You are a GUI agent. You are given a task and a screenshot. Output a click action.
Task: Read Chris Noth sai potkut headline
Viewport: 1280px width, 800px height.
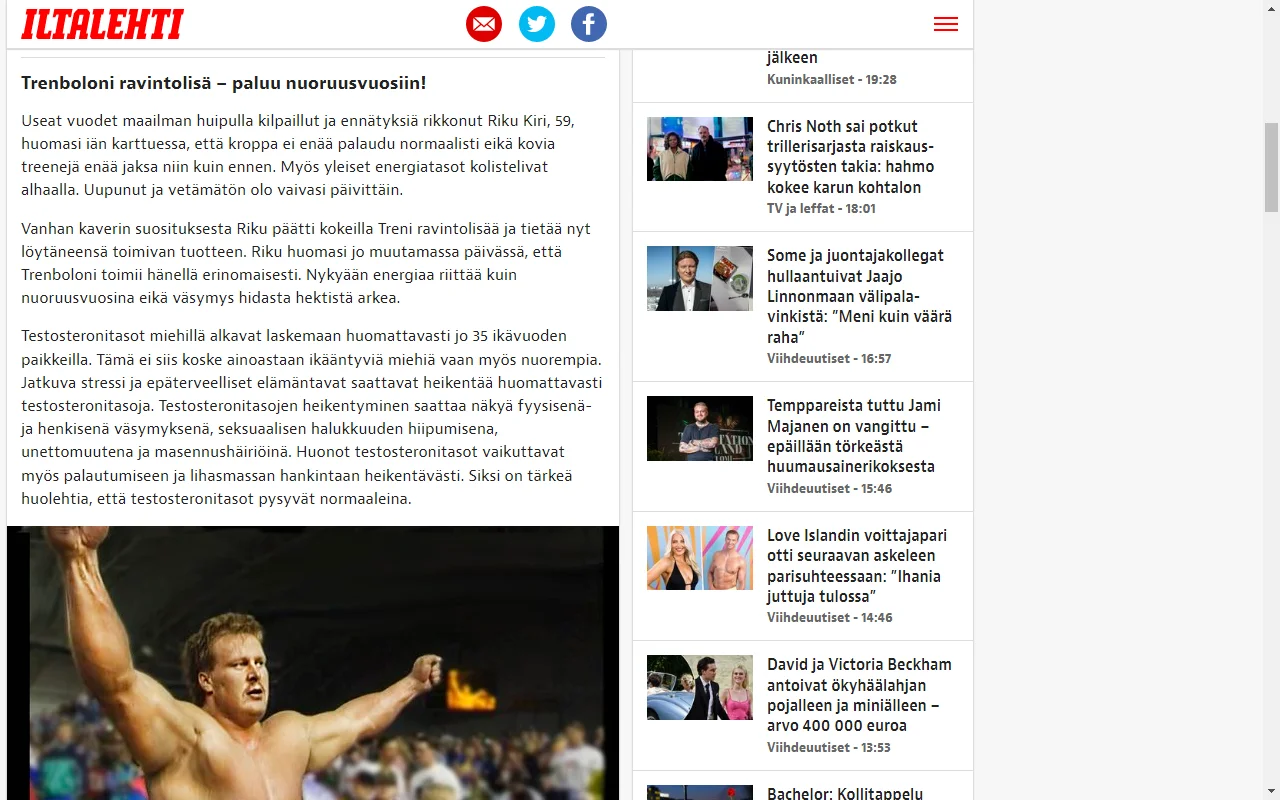pos(851,157)
